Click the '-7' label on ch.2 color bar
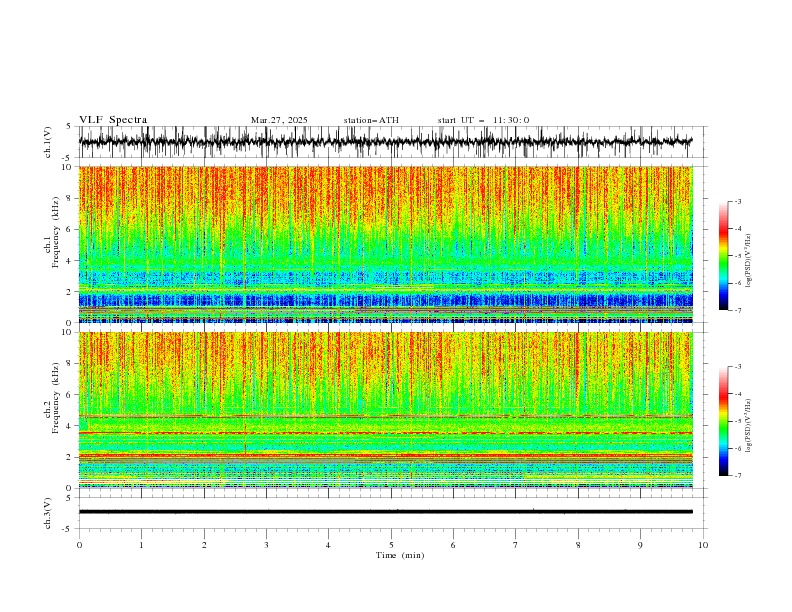Viewport: 792px width, 612px height. tap(737, 475)
